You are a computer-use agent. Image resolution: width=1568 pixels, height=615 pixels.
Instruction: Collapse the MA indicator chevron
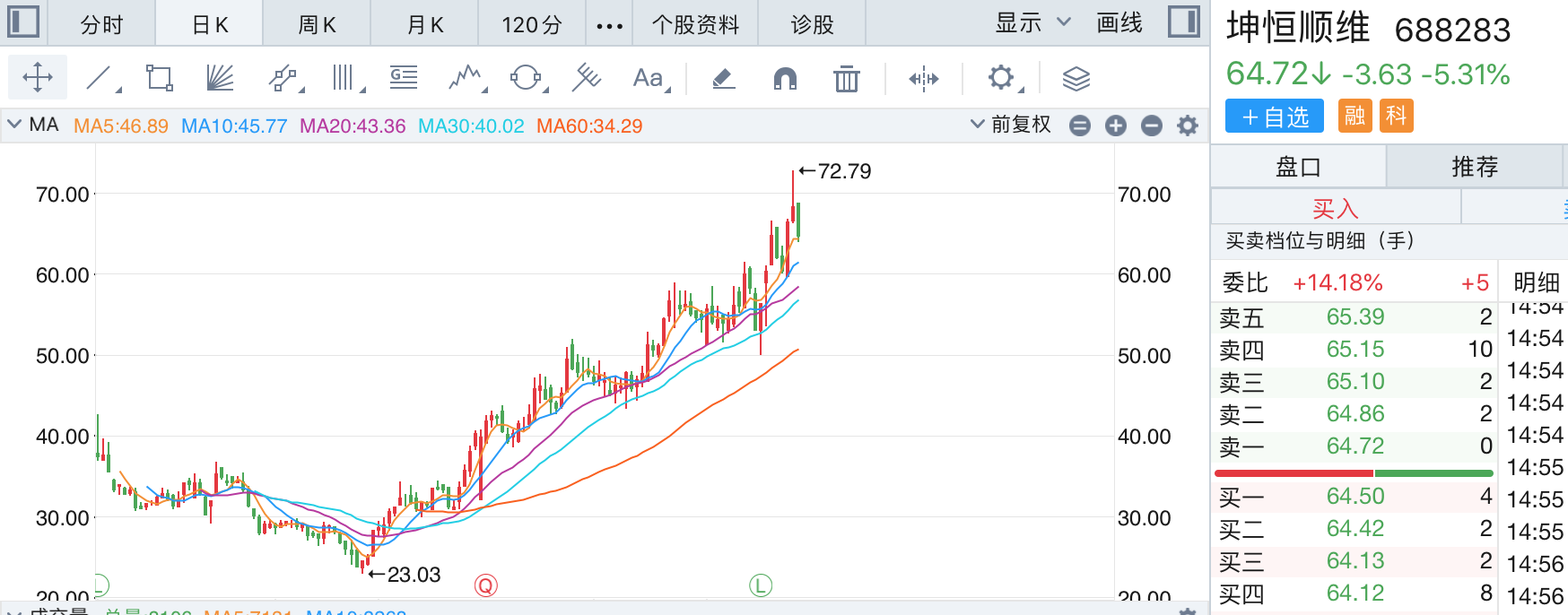tap(14, 125)
